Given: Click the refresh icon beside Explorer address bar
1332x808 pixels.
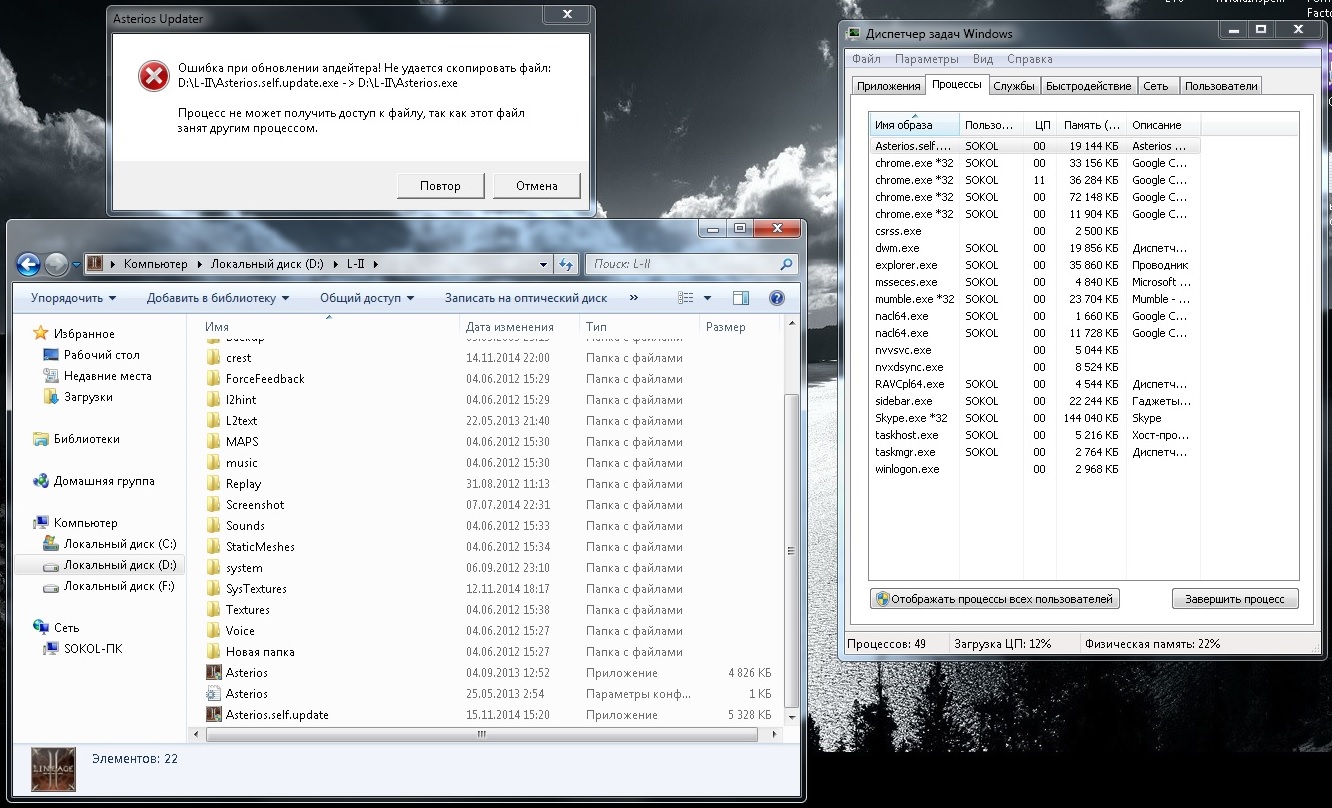Looking at the screenshot, I should [567, 264].
